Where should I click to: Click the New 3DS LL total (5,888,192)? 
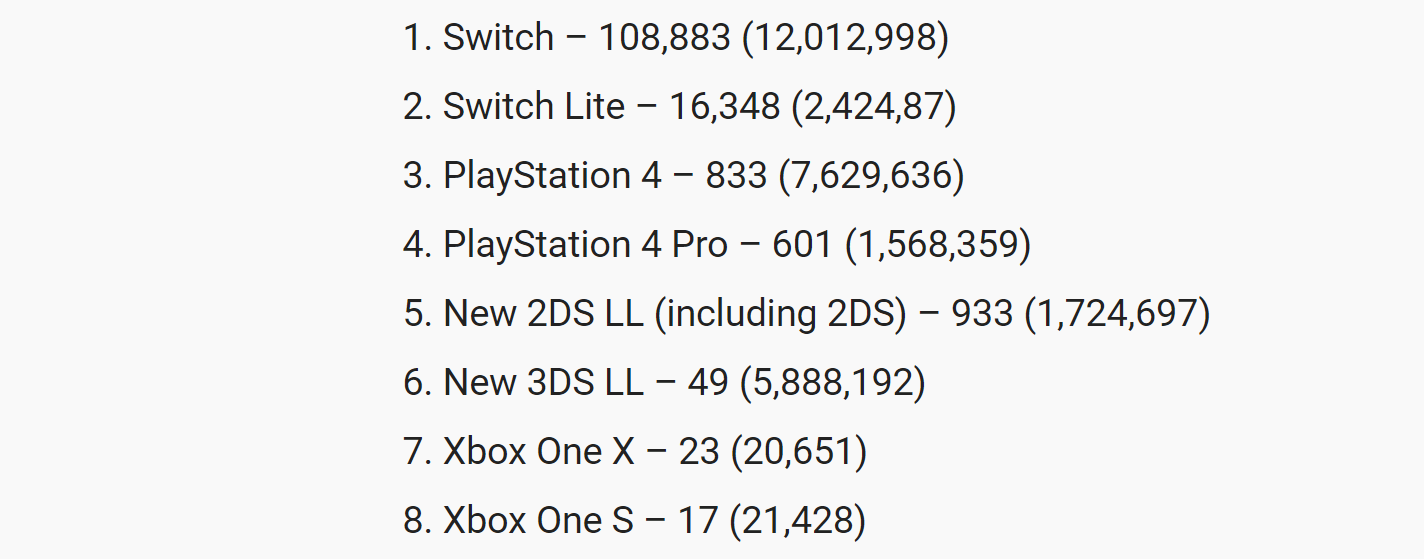coord(832,382)
